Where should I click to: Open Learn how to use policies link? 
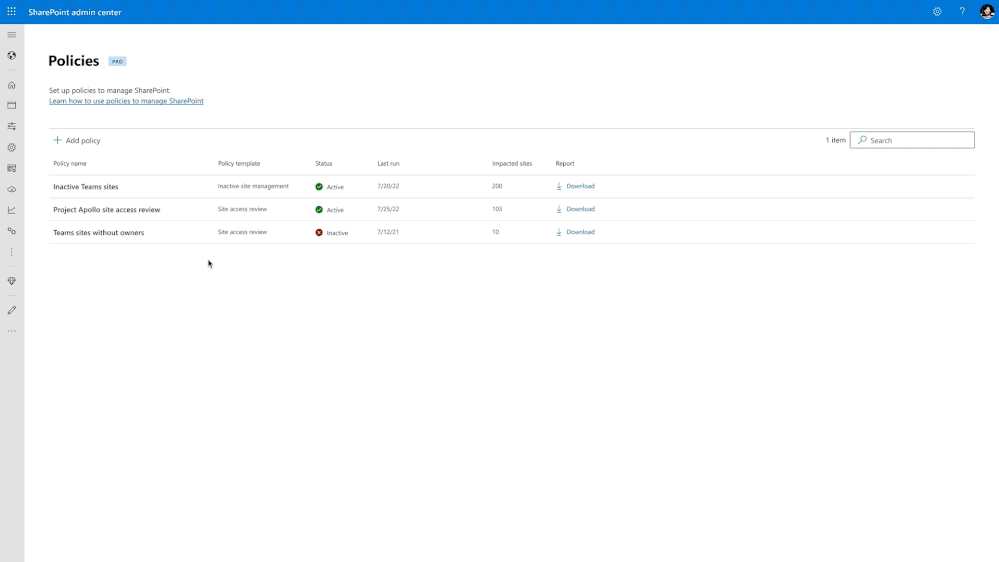[126, 101]
